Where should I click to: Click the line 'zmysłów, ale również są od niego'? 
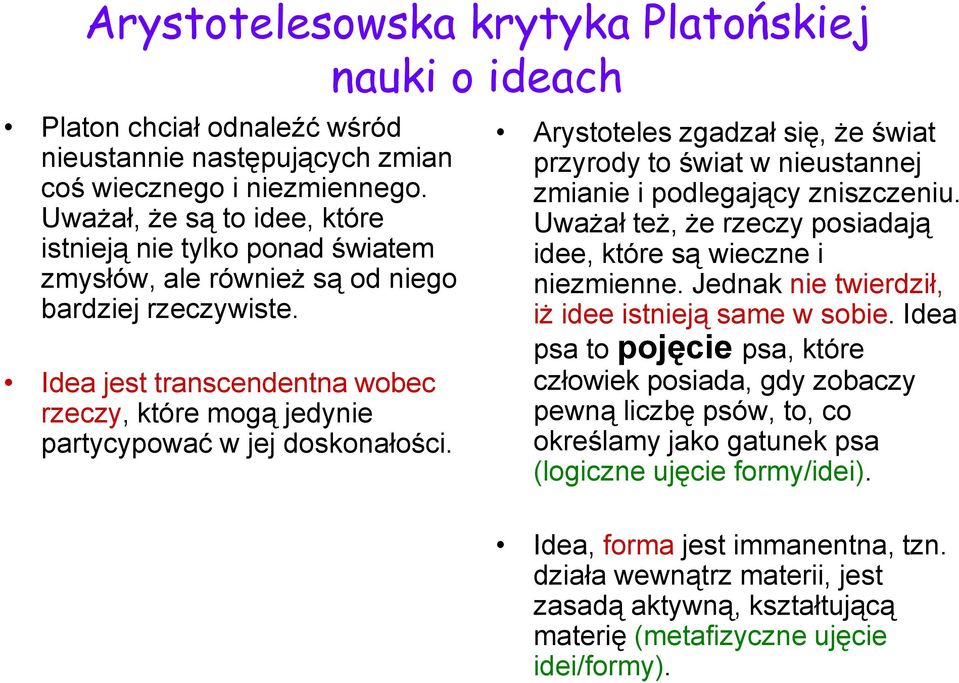tap(249, 279)
